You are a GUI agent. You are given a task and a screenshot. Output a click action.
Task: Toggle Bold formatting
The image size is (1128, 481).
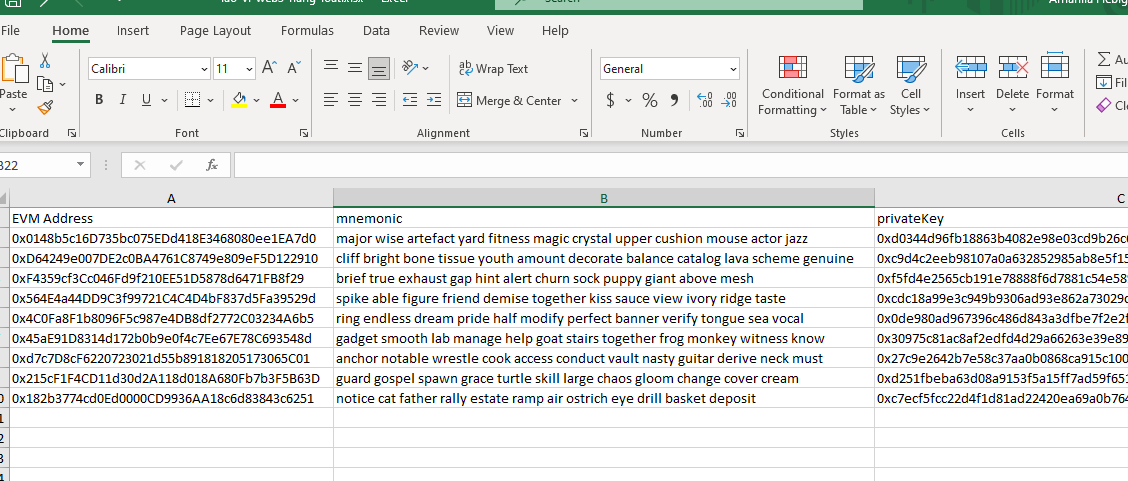(99, 100)
